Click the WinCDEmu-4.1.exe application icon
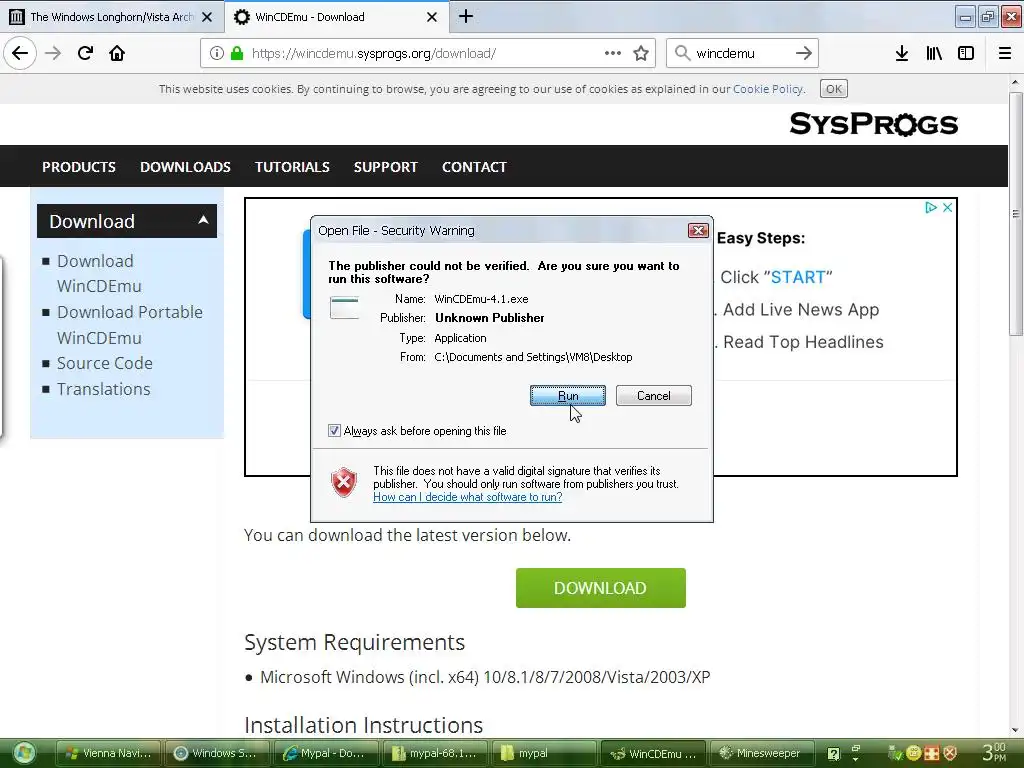This screenshot has height=768, width=1024. tap(344, 308)
